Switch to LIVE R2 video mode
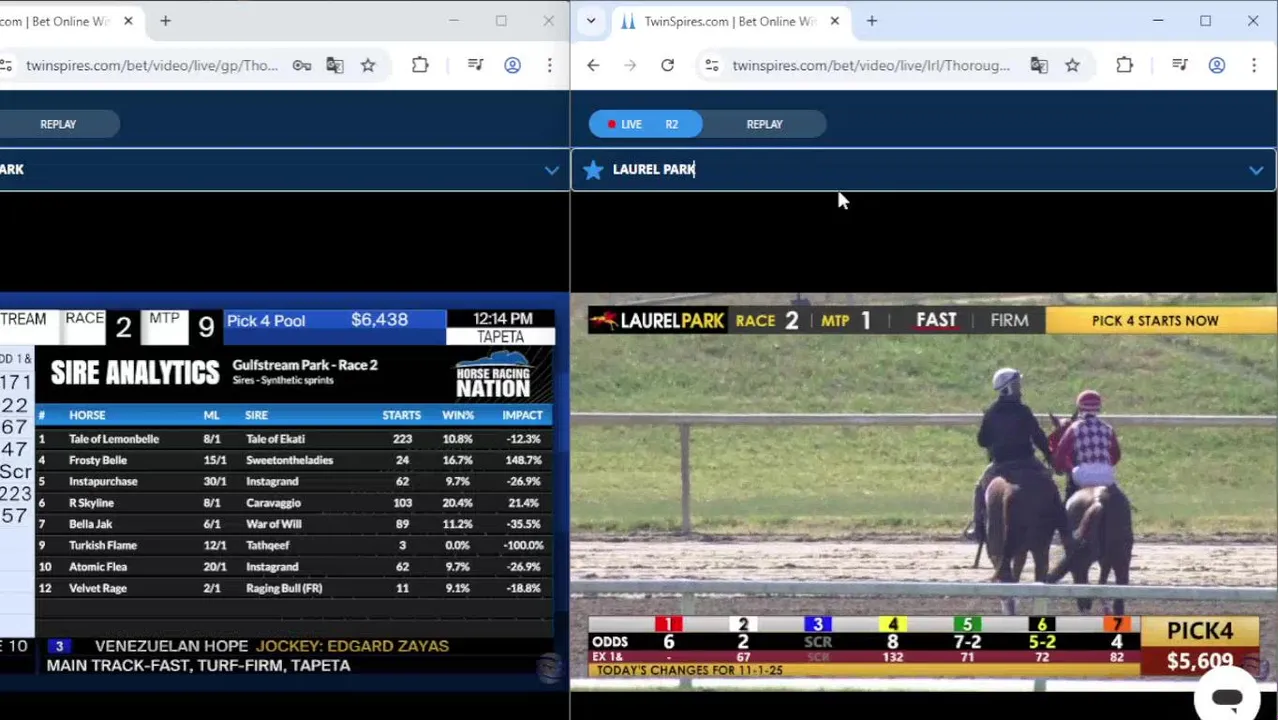 [x=645, y=124]
